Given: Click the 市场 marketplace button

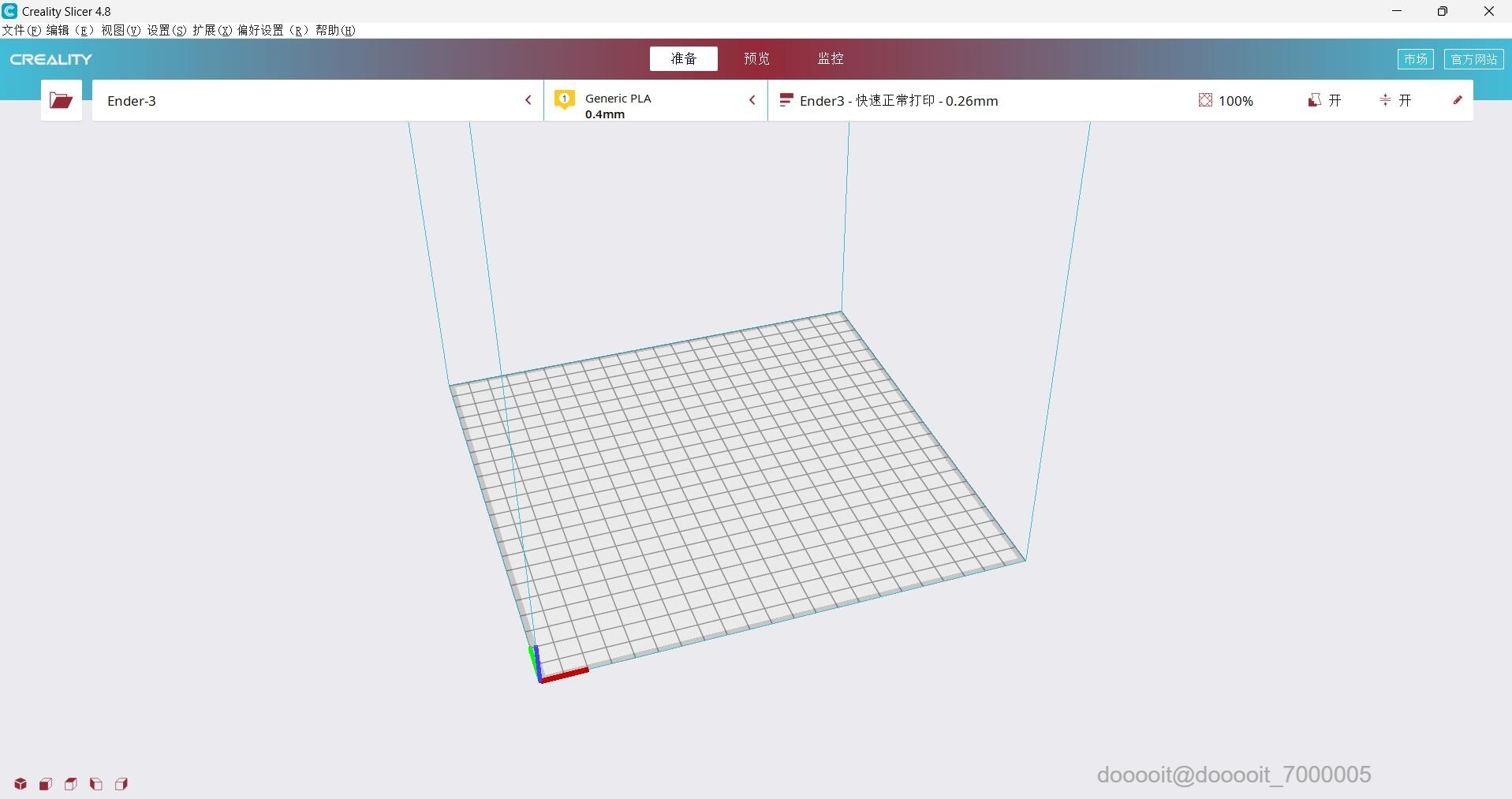Looking at the screenshot, I should coord(1415,59).
